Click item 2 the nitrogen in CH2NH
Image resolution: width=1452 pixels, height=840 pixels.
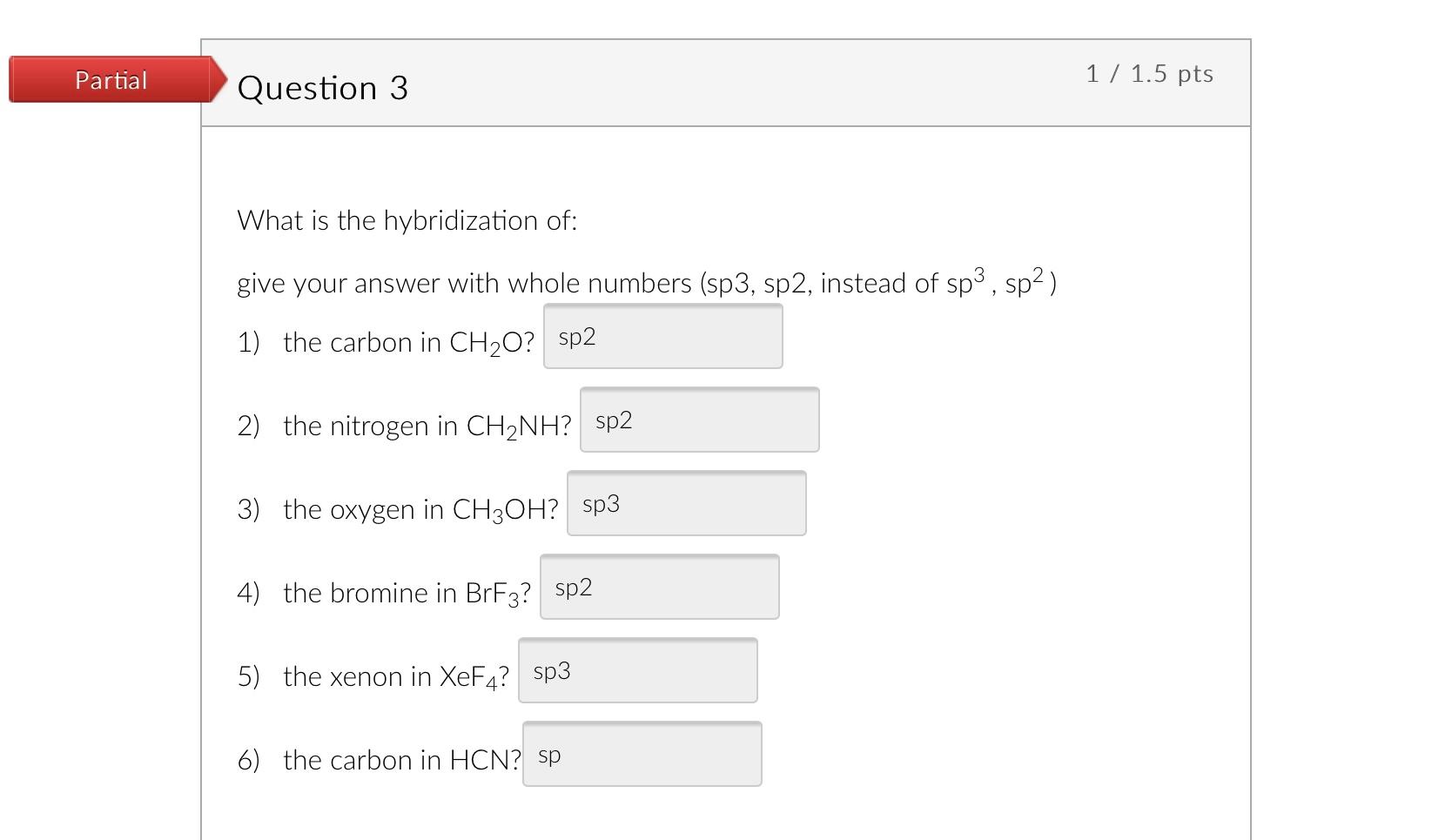(405, 426)
